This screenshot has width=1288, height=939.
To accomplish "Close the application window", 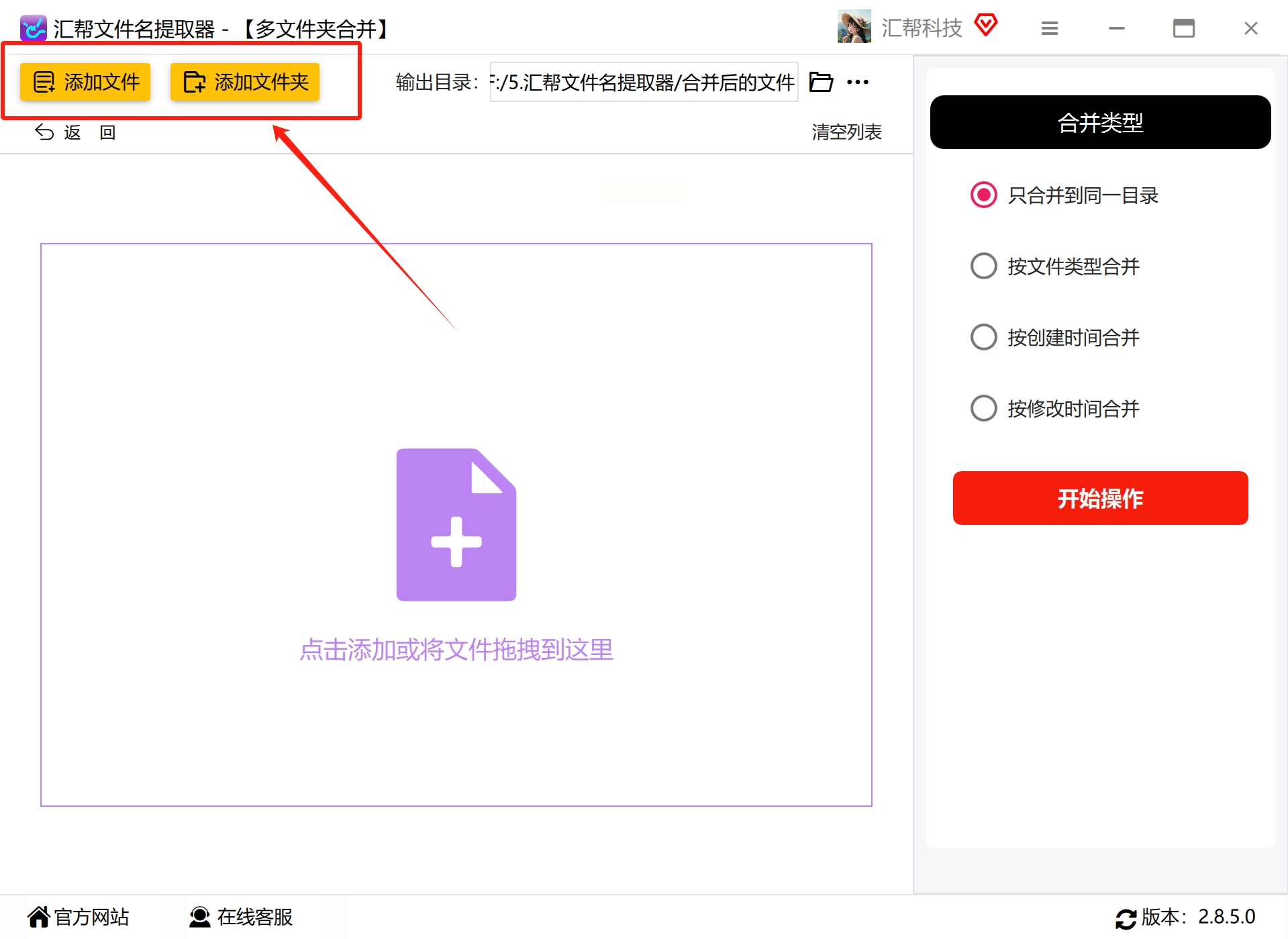I will (1251, 28).
